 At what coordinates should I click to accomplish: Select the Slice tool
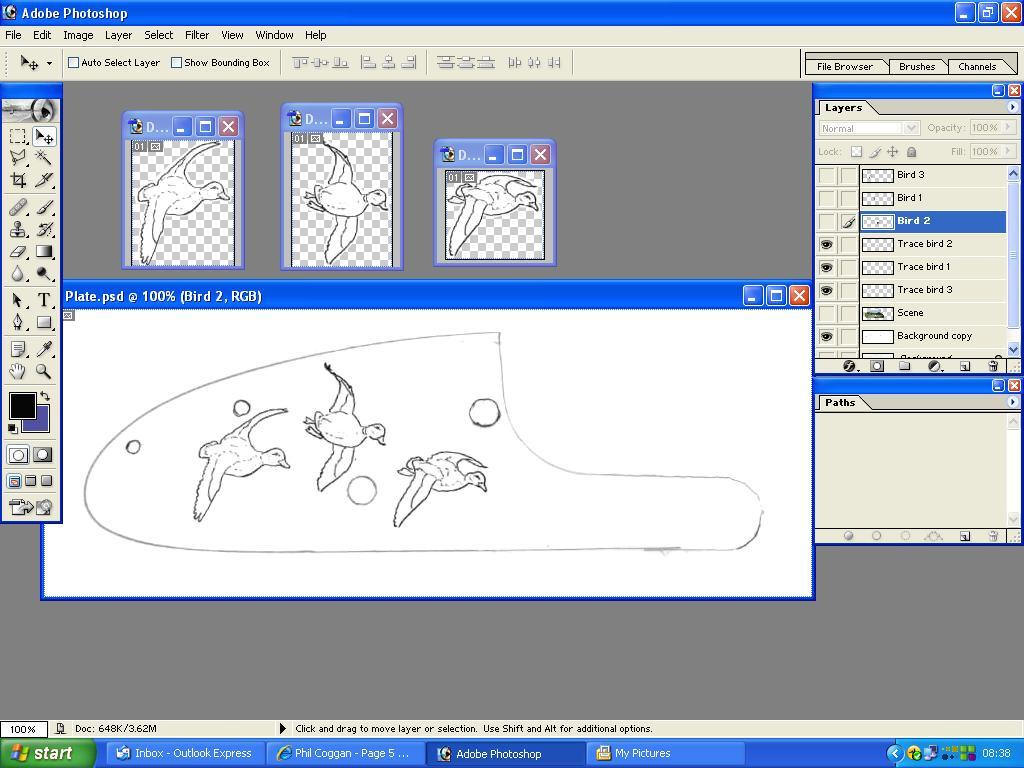click(x=44, y=179)
